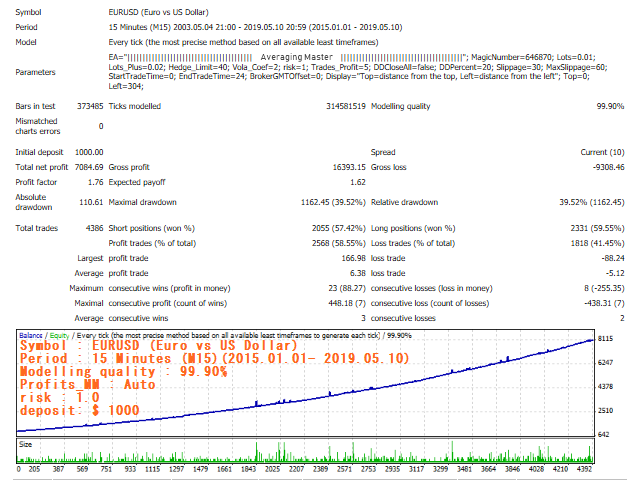This screenshot has height=480, width=640.
Task: Click the 6247 balance axis label
Action: tap(605, 362)
